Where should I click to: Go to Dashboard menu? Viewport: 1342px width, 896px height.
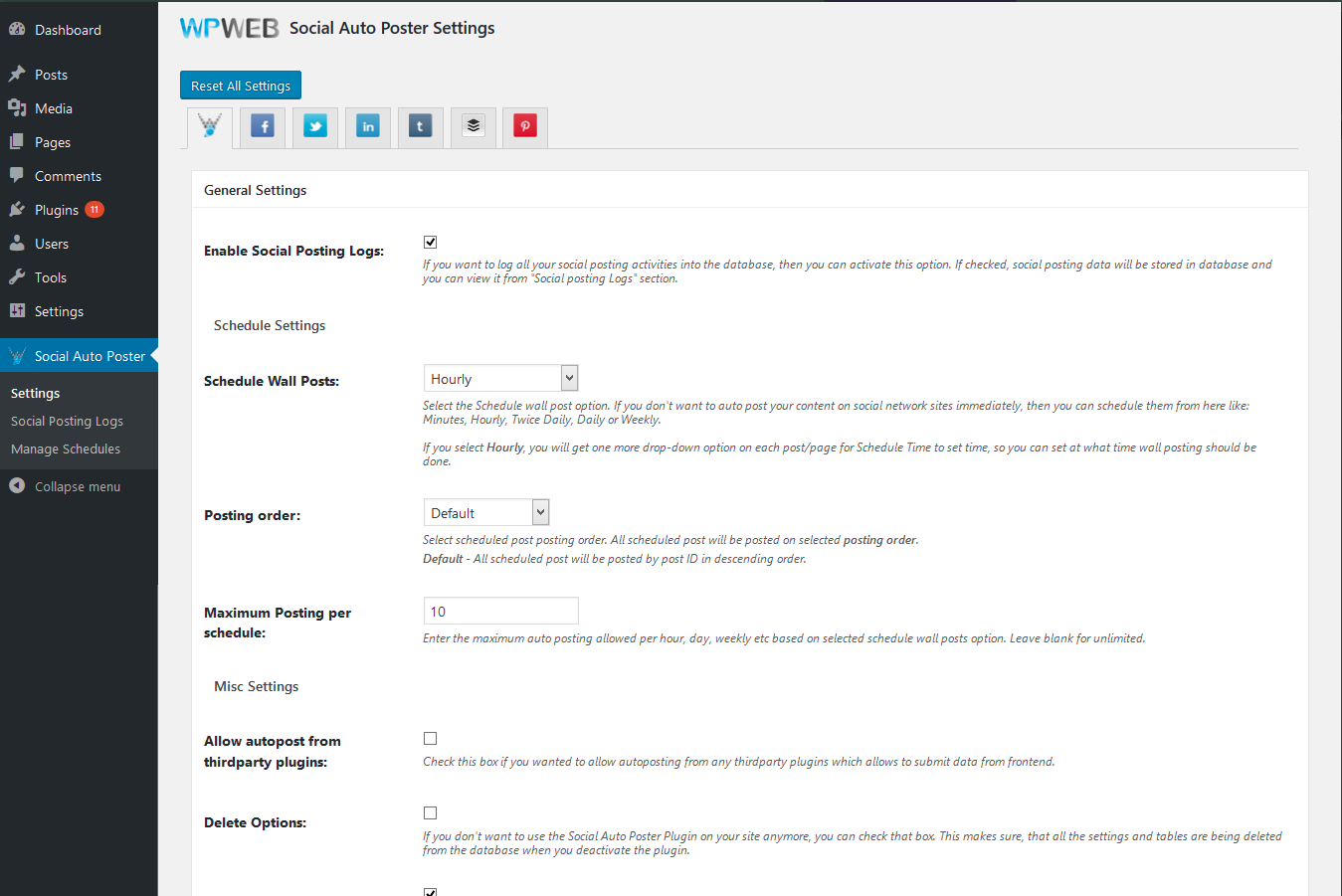pos(68,30)
